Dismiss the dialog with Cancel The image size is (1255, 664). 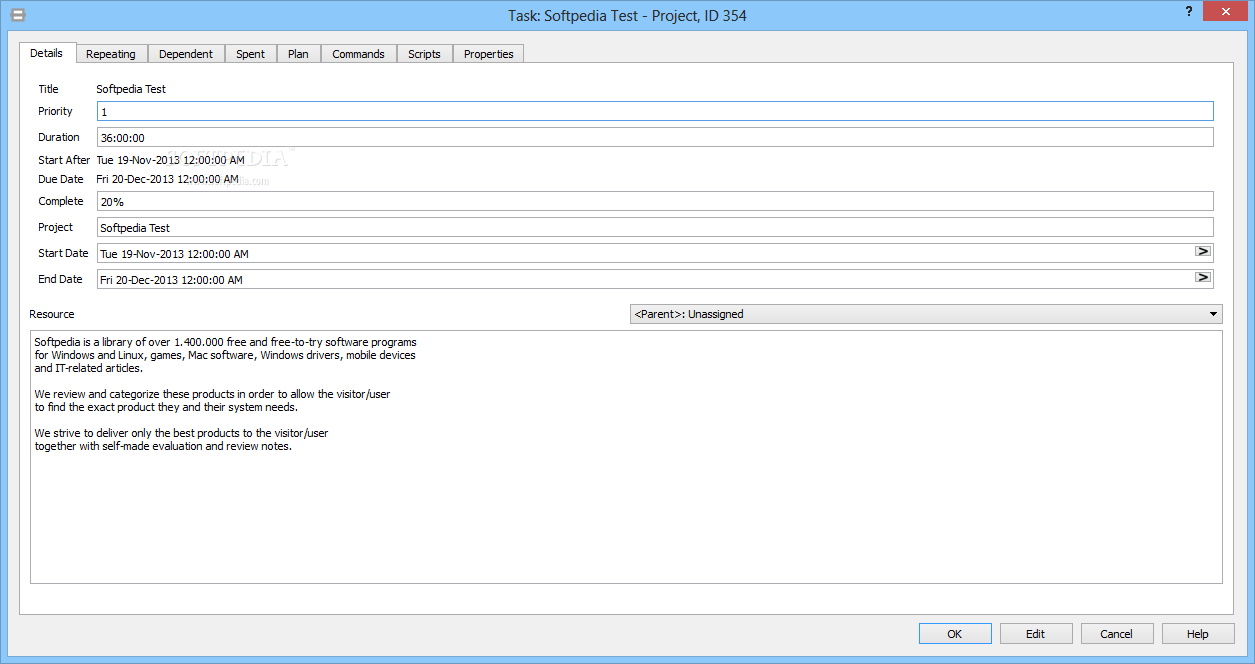click(x=1117, y=634)
